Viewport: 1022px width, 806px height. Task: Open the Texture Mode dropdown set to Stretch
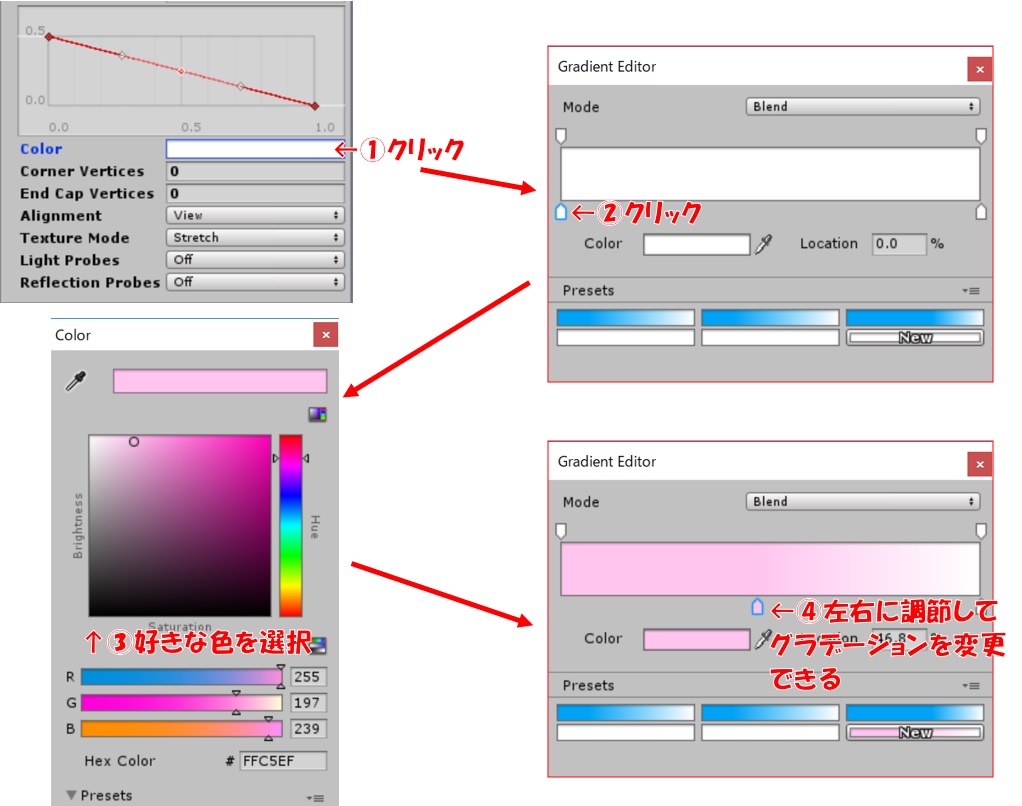pos(254,238)
